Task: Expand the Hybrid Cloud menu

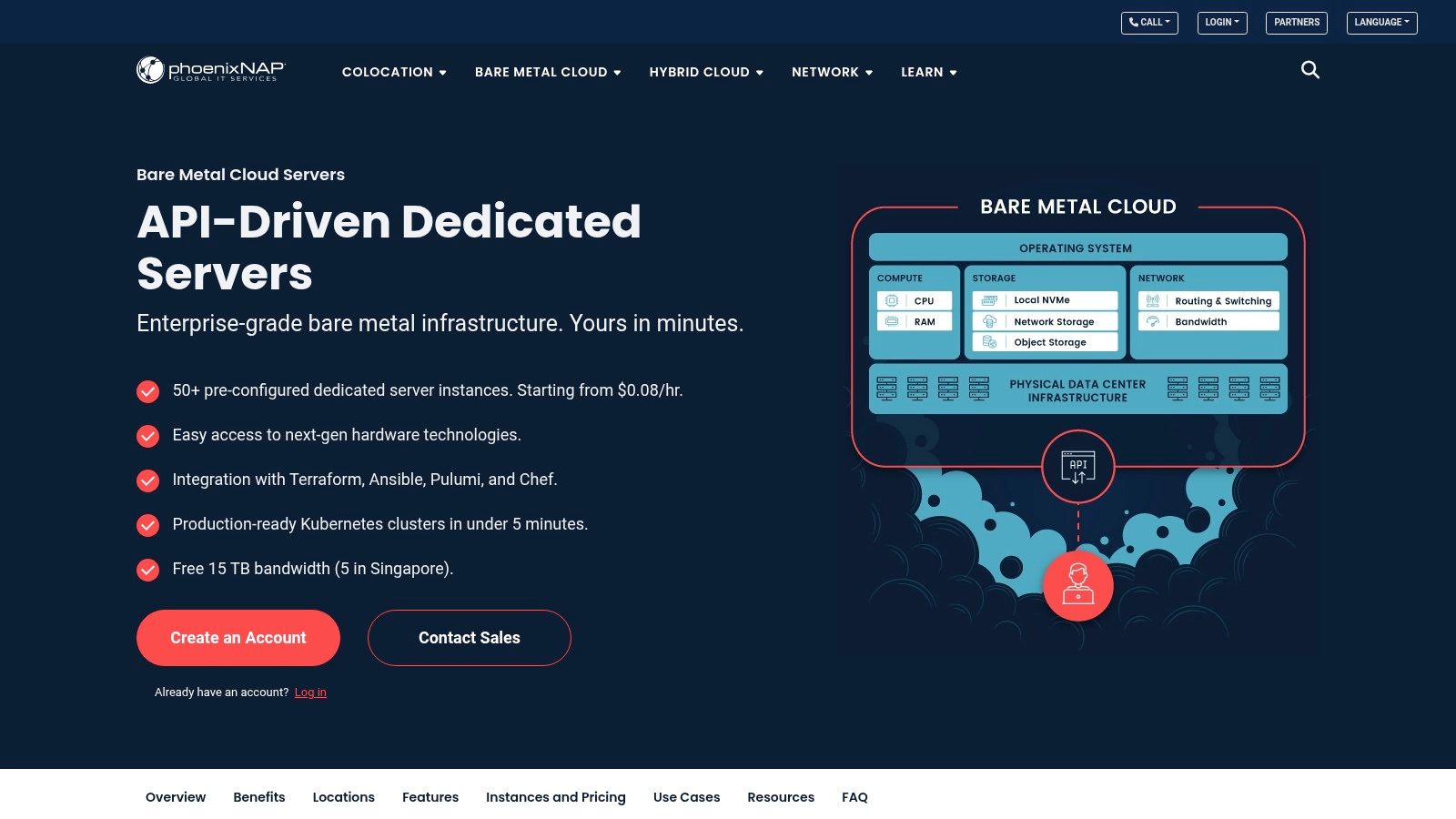Action: [x=705, y=72]
